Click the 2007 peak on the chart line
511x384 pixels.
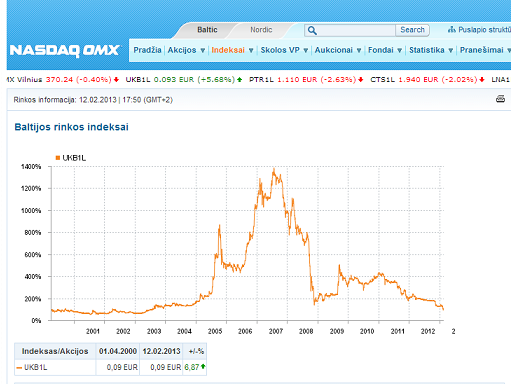coord(274,170)
